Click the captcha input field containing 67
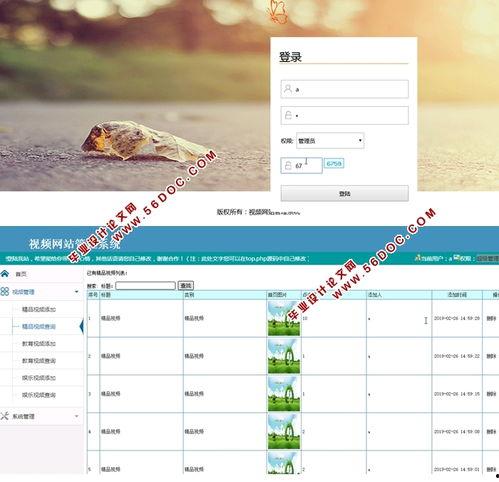This screenshot has height=482, width=499. tap(302, 165)
